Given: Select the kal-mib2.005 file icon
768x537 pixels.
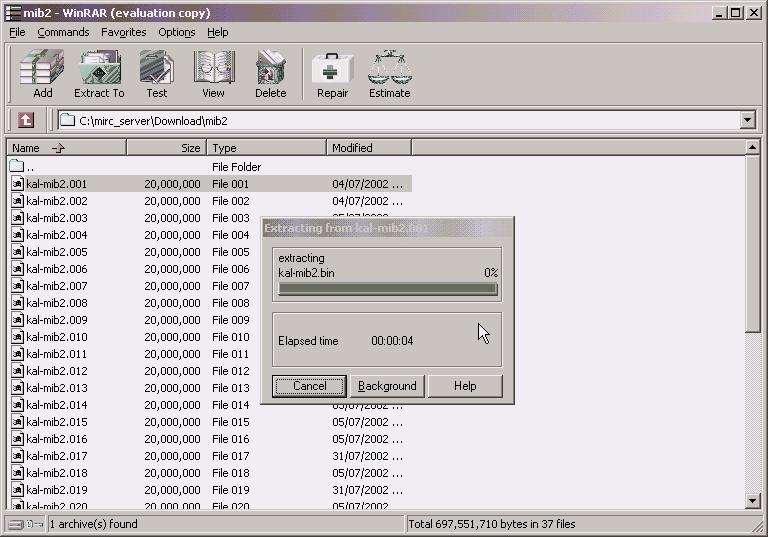Looking at the screenshot, I should 18,252.
